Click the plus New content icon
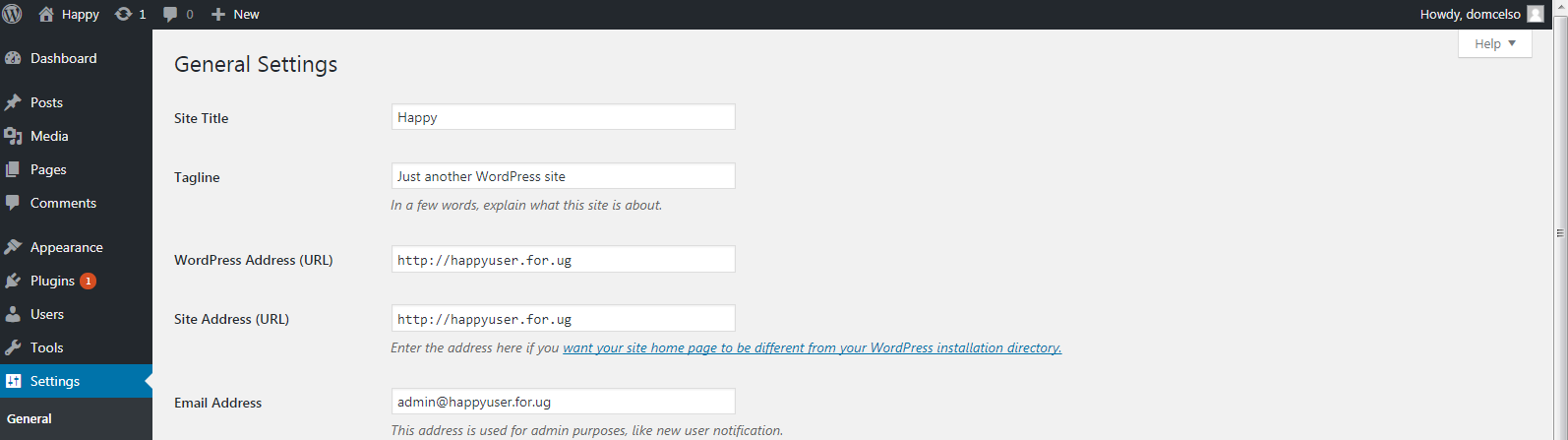Screen dimensions: 1568x440 (218, 14)
